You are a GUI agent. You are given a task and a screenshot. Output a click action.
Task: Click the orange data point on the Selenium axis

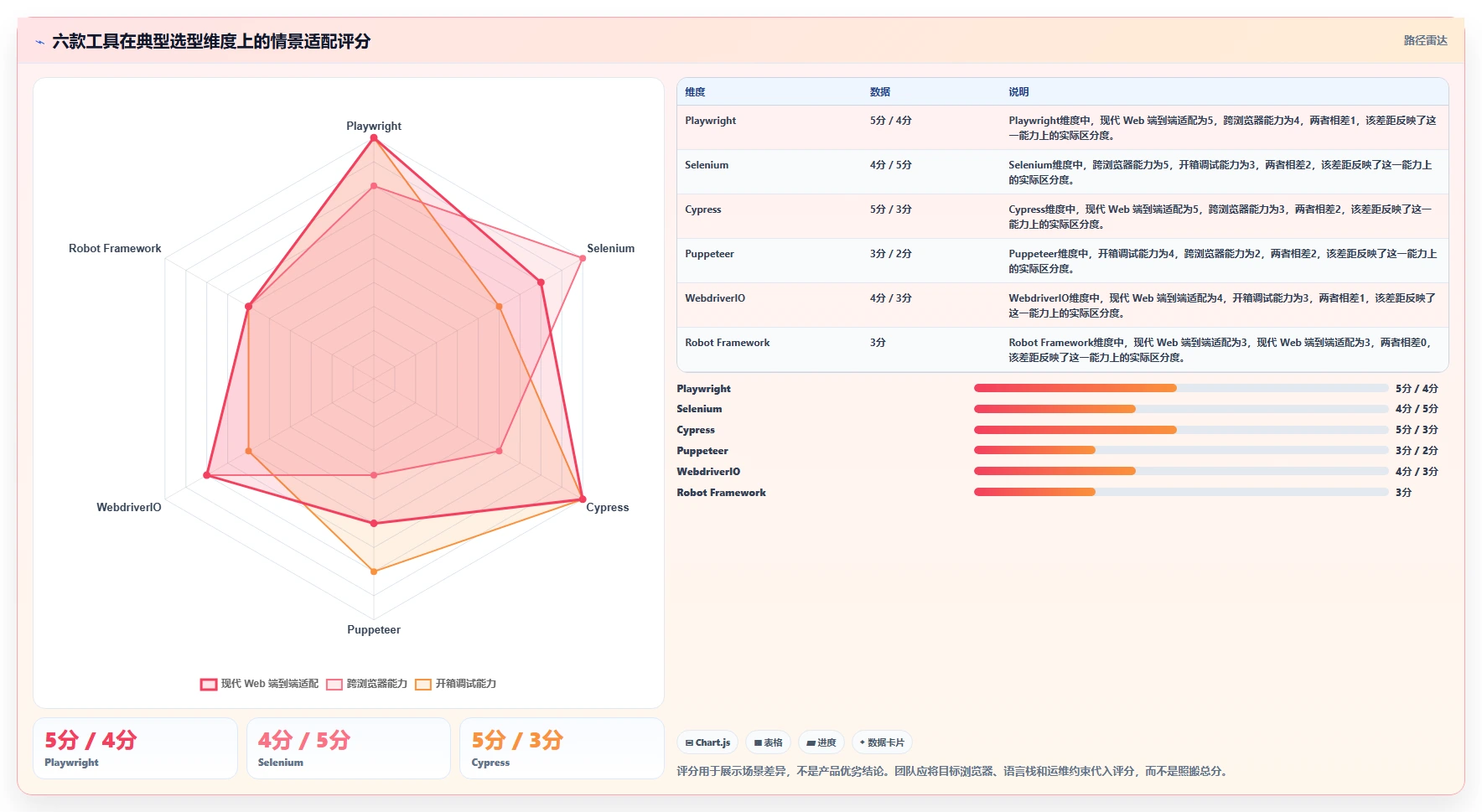pos(500,307)
